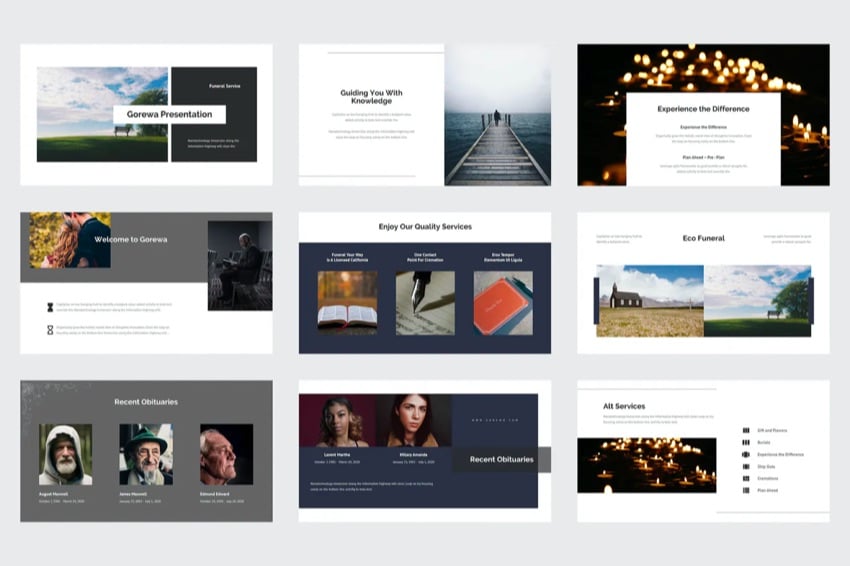
Task: Click the icon beside Experience the Difference list item
Action: coord(746,455)
